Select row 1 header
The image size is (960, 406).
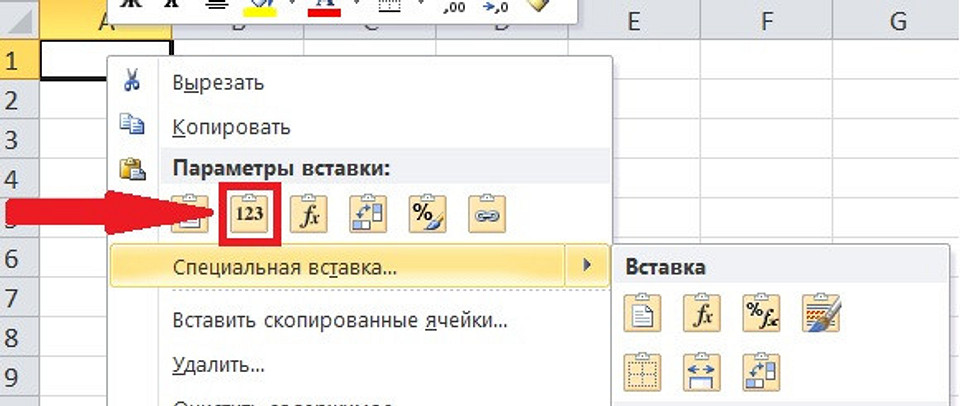[x=20, y=60]
